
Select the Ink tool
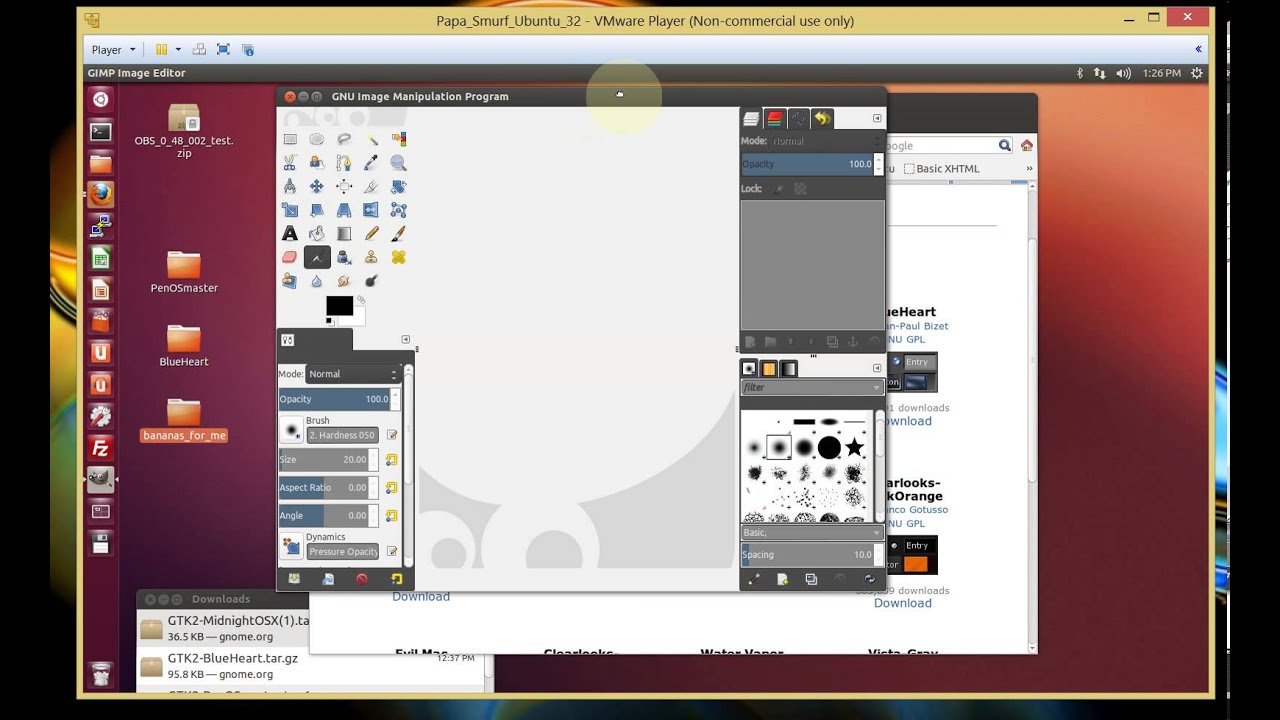pos(344,257)
